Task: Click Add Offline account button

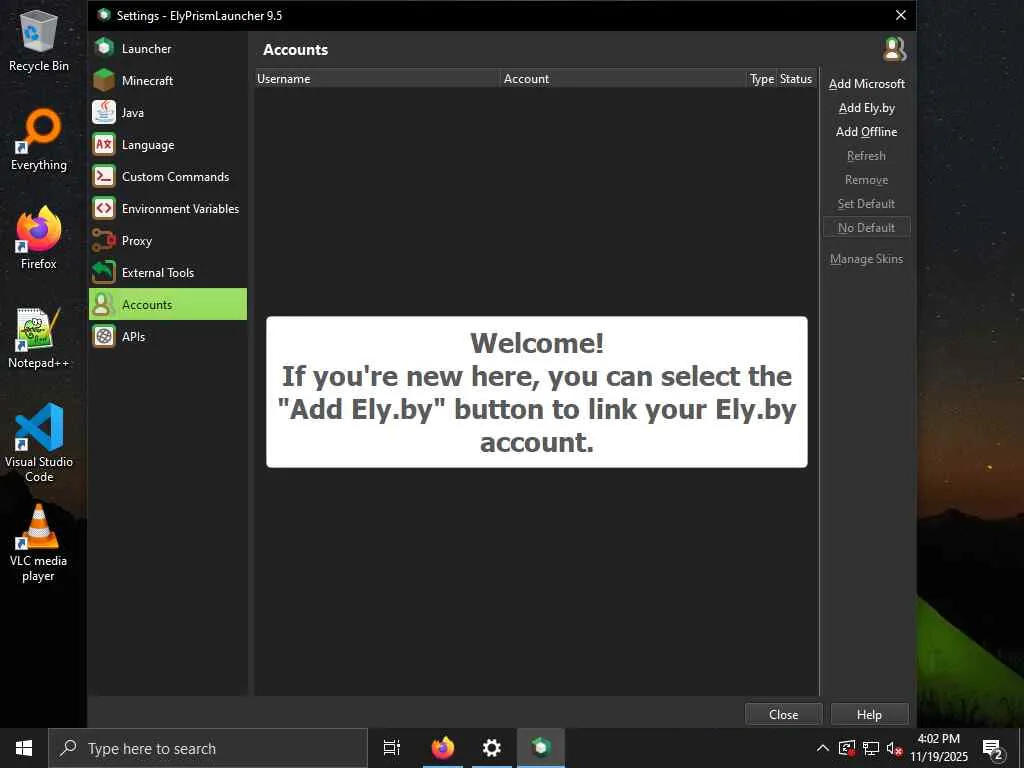Action: point(867,132)
